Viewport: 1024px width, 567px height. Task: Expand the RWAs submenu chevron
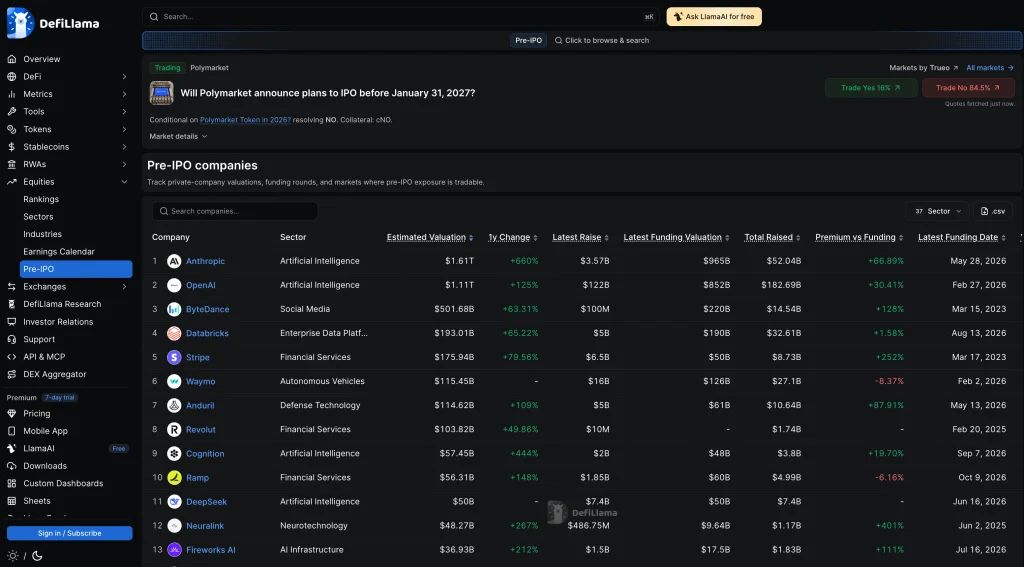124,164
